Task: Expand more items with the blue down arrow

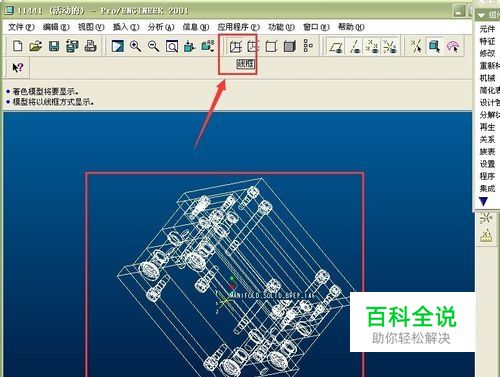Action: click(483, 201)
